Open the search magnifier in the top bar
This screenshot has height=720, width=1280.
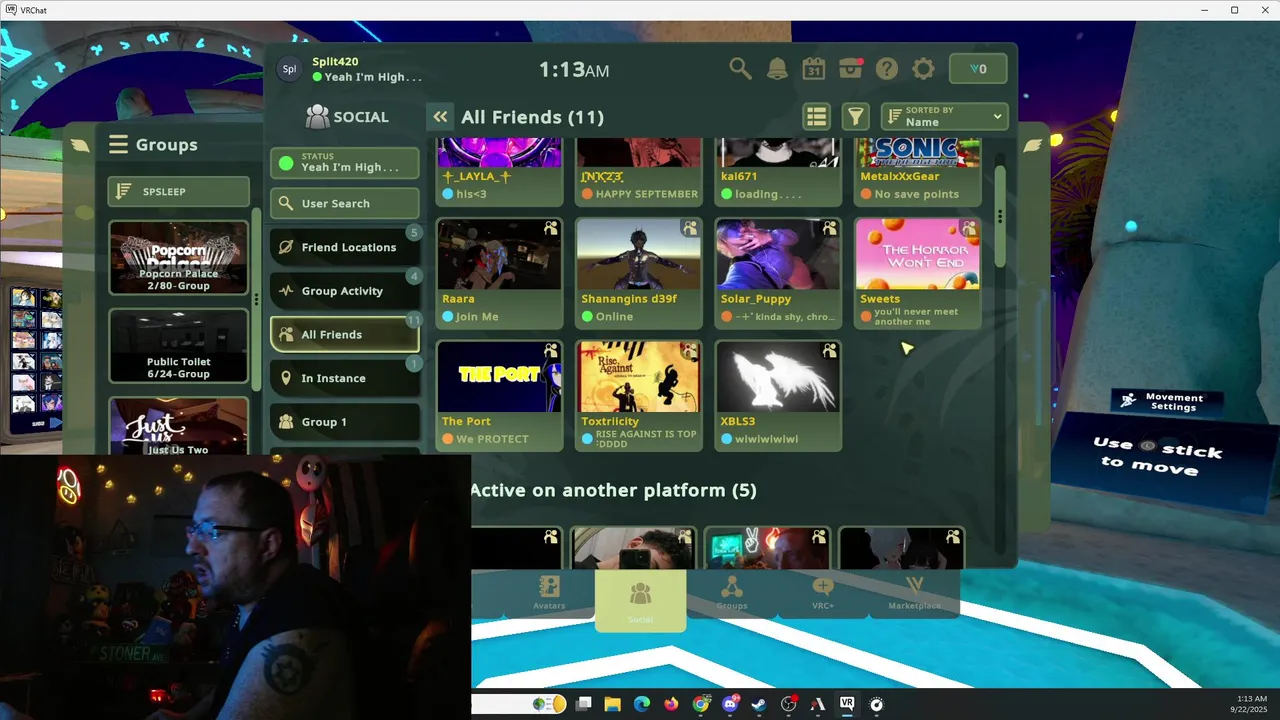(x=740, y=68)
